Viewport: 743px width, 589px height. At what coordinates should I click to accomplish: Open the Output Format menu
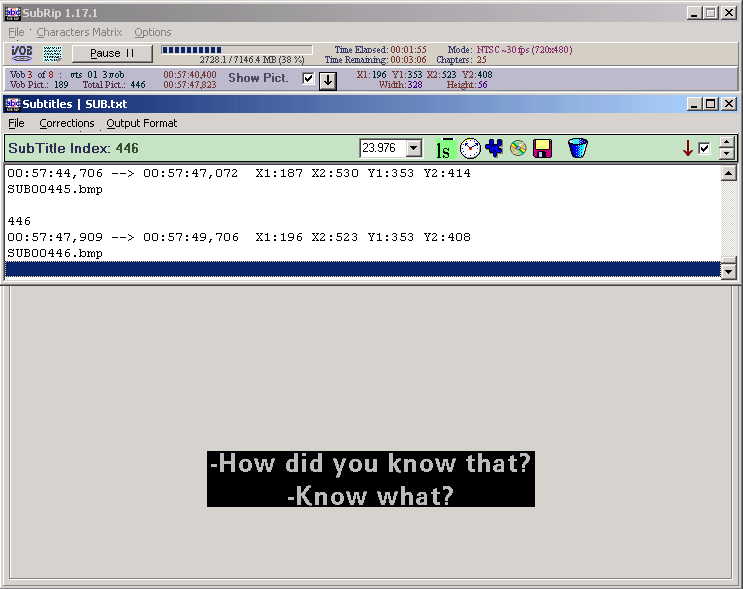(141, 123)
